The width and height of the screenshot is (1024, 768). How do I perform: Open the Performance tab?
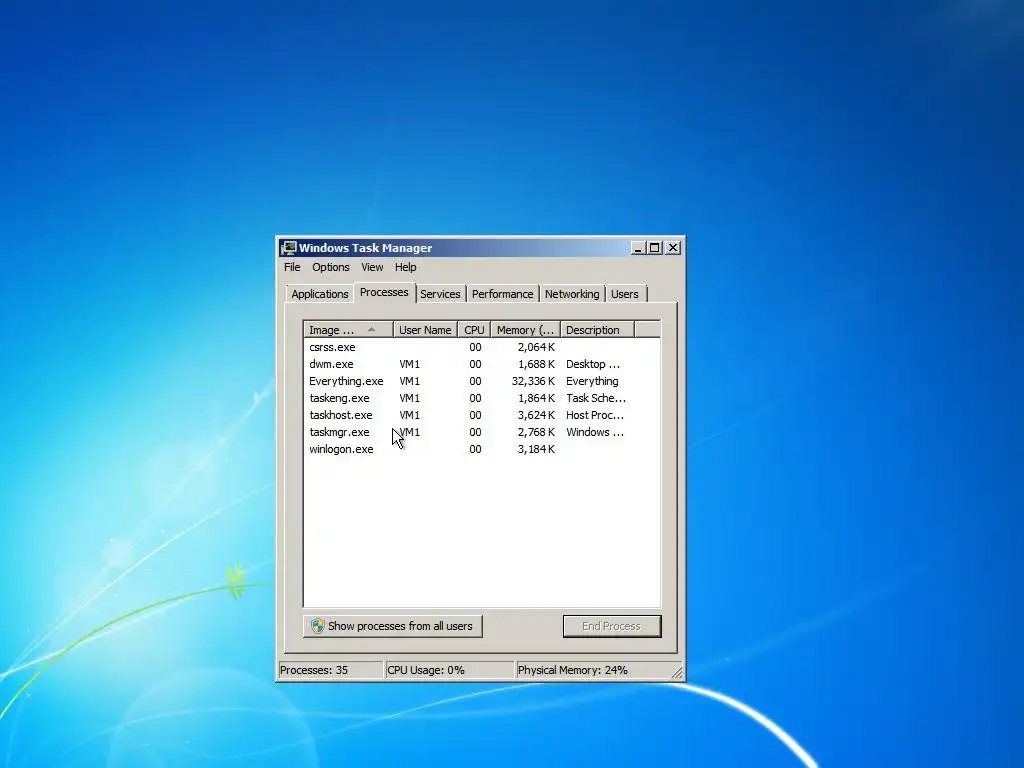point(502,294)
